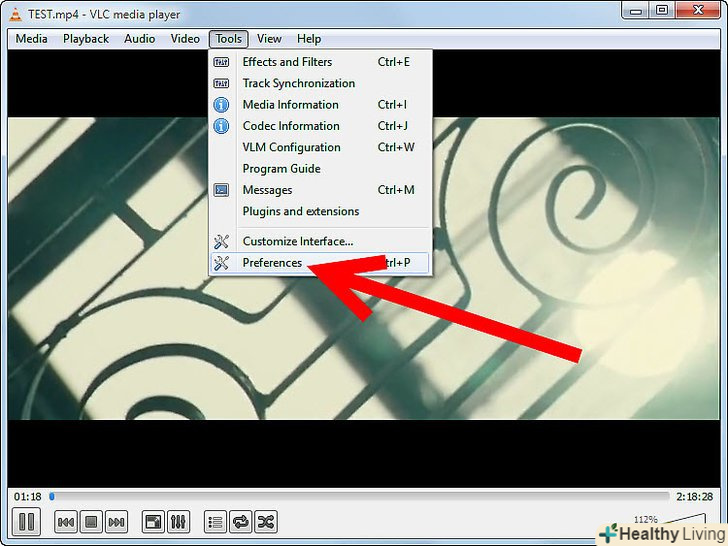Open the Video menu
This screenshot has width=728, height=546.
pyautogui.click(x=185, y=39)
